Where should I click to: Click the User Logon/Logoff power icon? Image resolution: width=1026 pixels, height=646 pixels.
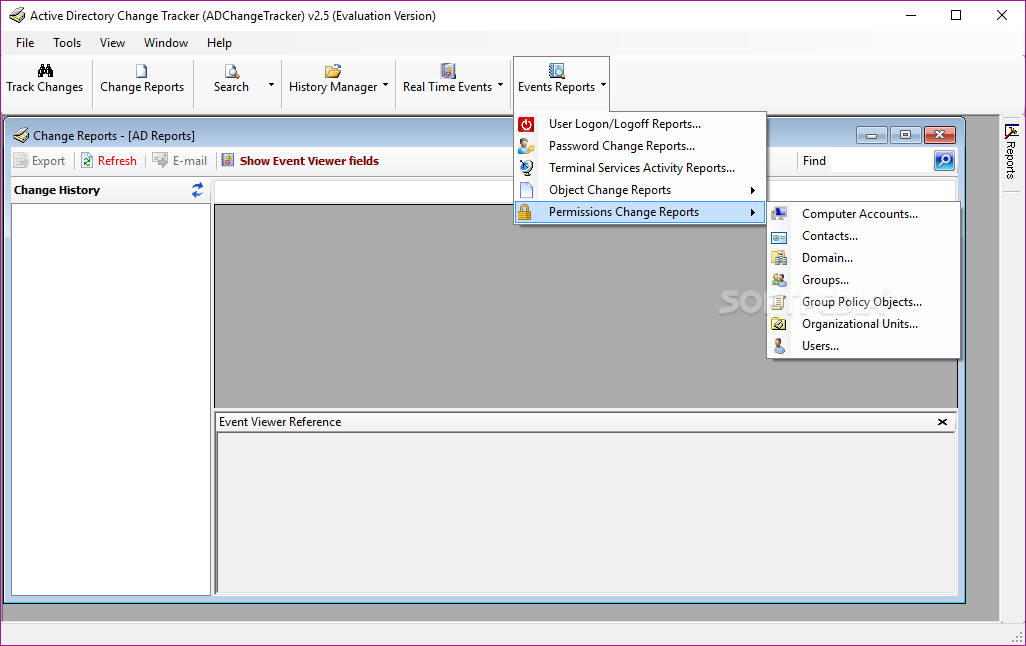[x=526, y=124]
